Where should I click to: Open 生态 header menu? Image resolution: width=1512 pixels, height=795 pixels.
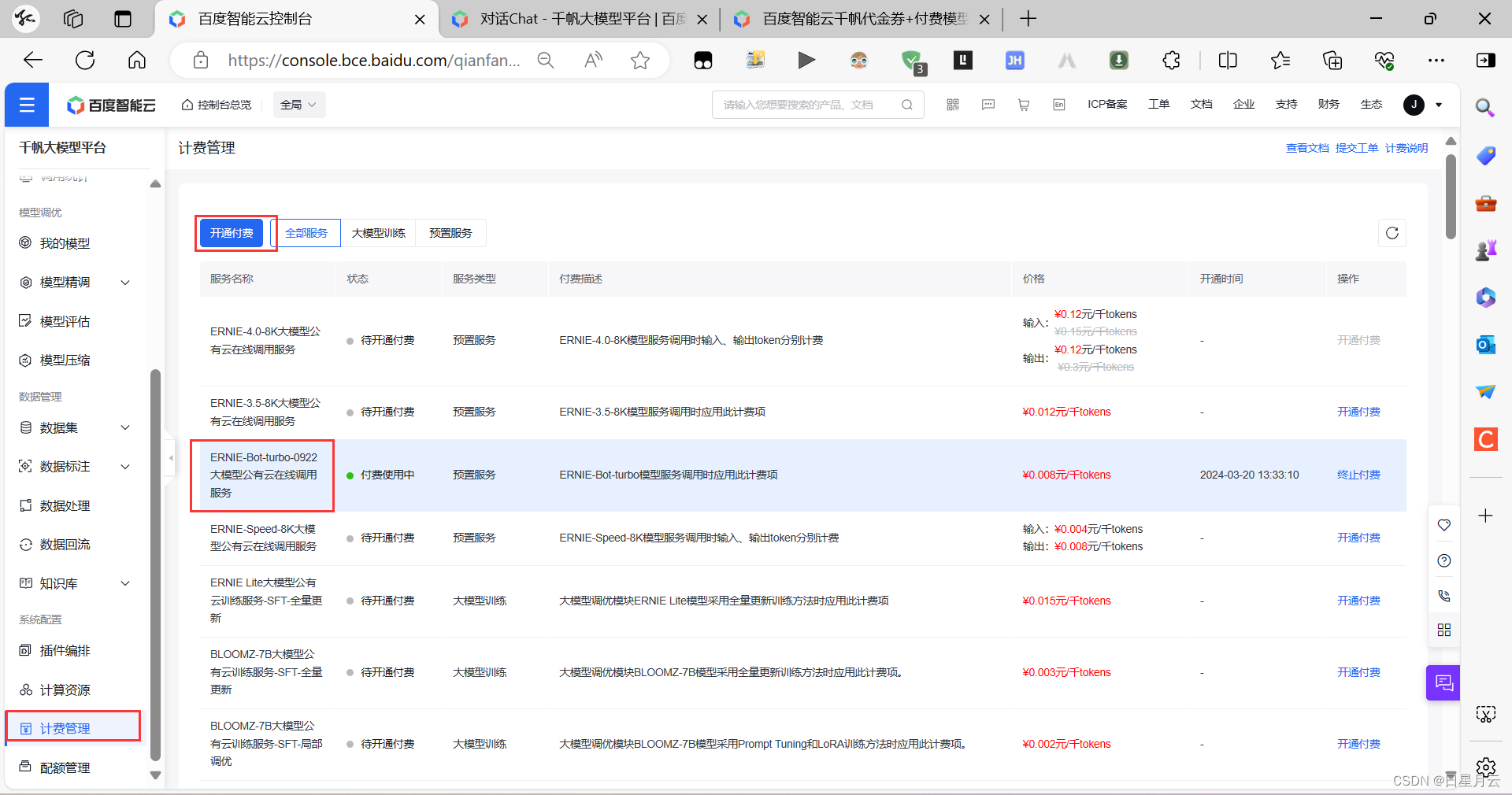[1371, 105]
